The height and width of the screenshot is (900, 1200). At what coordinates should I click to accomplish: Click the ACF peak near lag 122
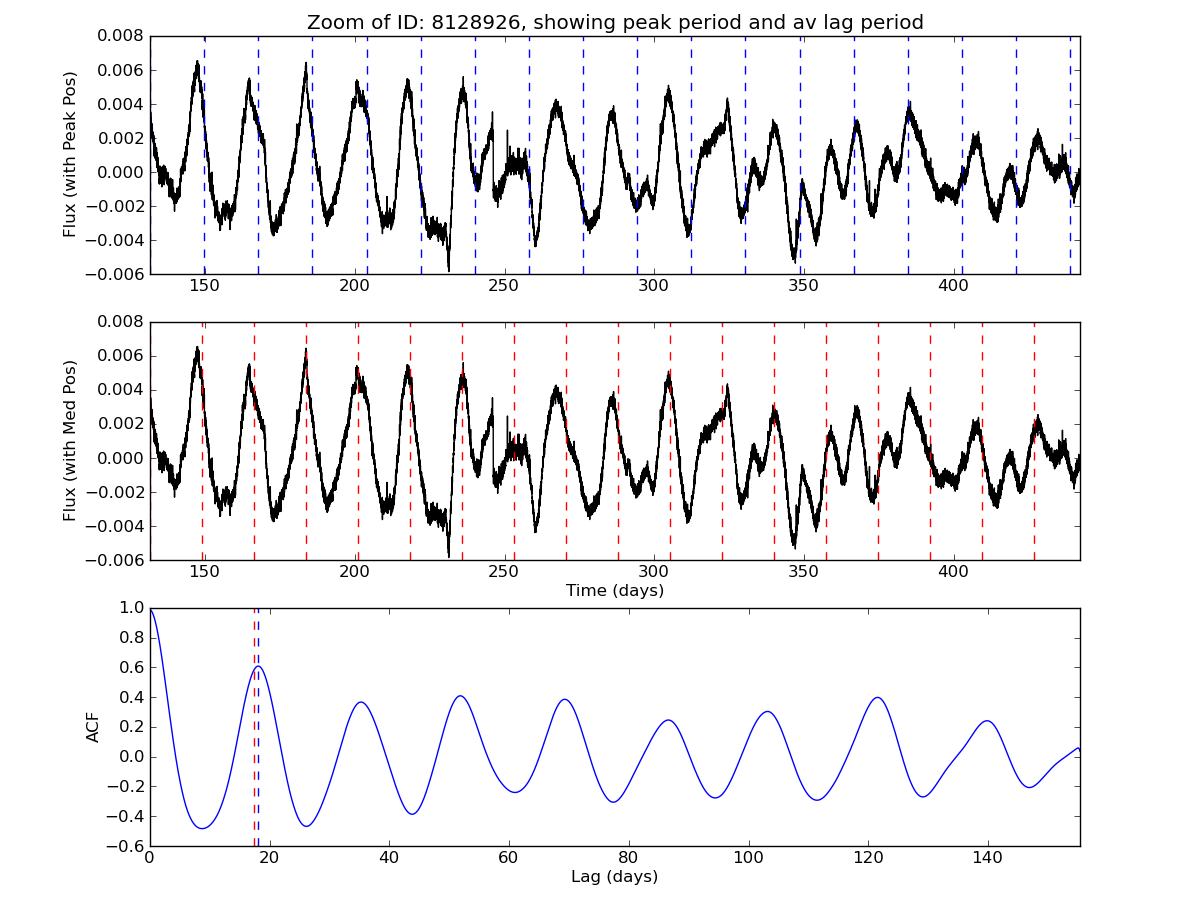tap(877, 697)
